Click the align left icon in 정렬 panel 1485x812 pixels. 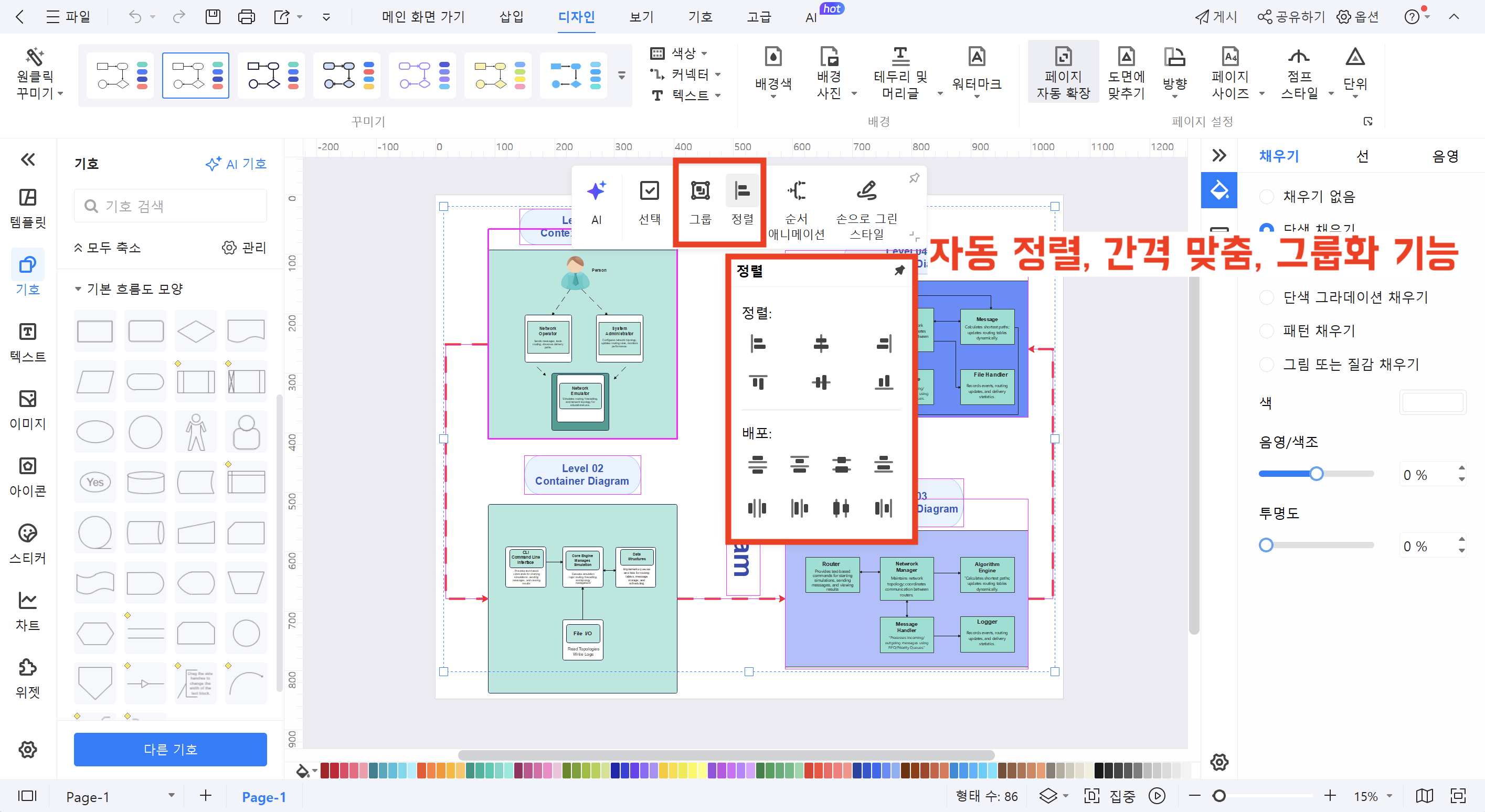(x=758, y=344)
